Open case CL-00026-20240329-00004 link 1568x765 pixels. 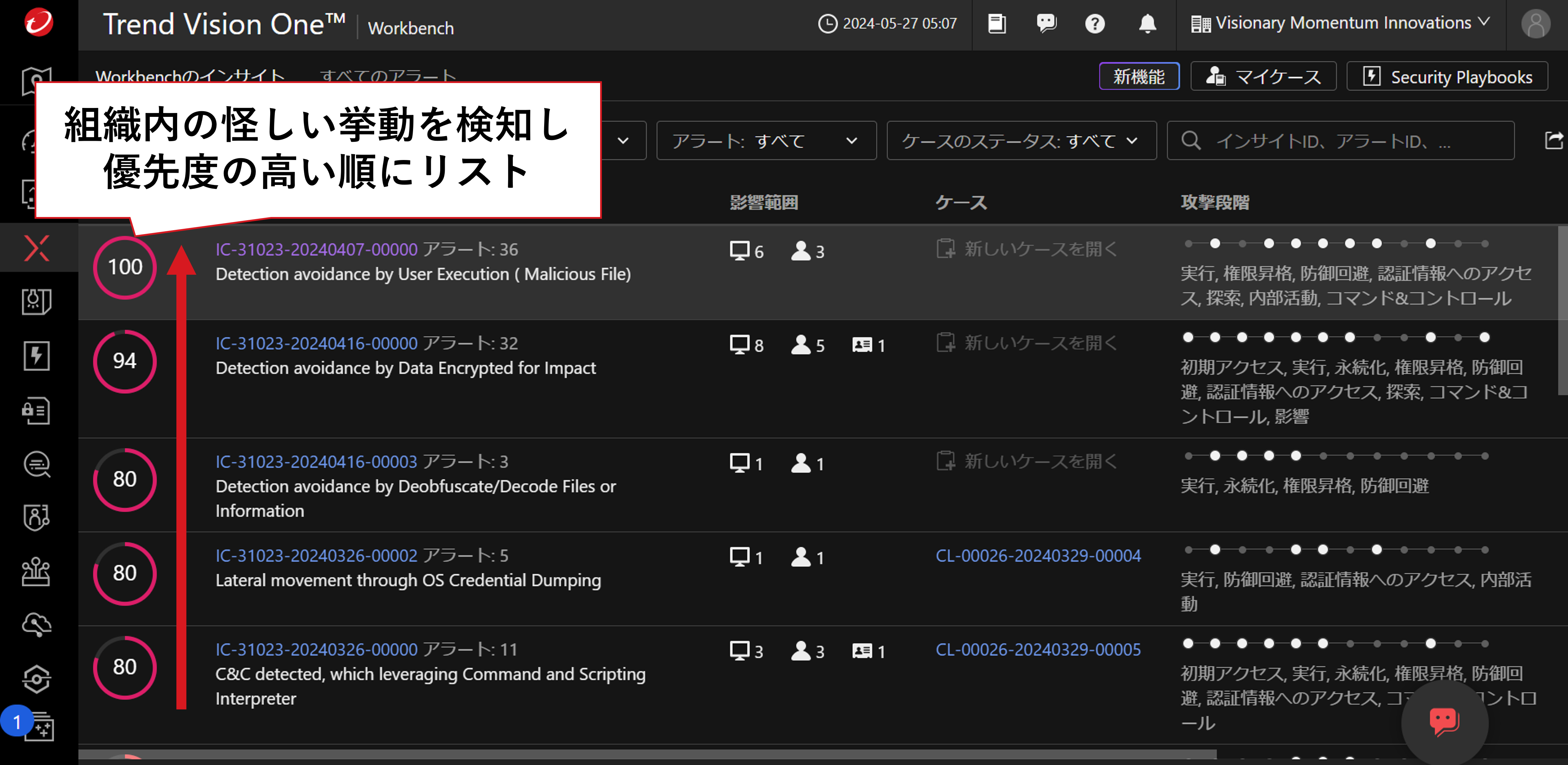click(x=1038, y=555)
